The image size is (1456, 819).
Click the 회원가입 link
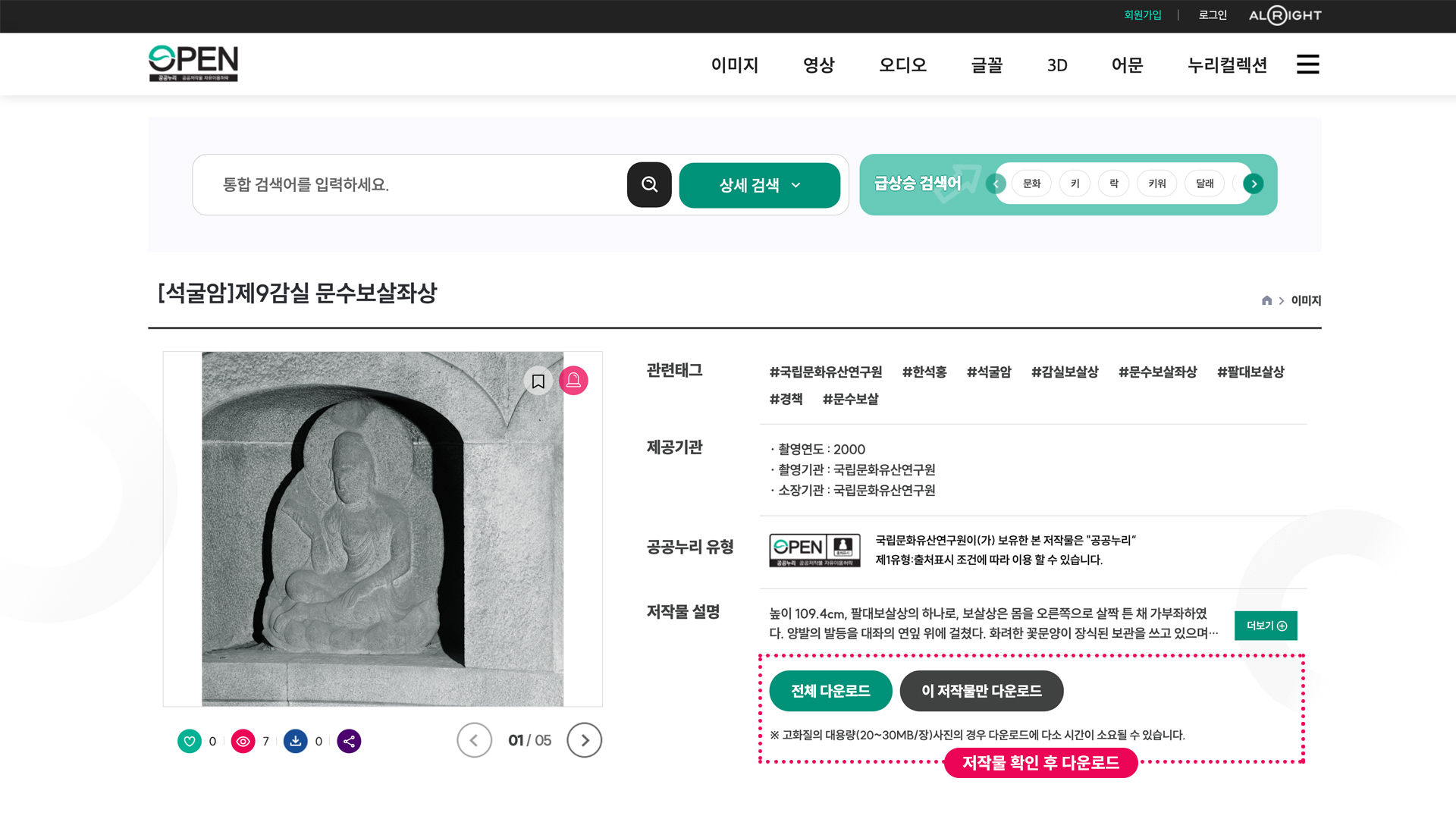click(1143, 15)
